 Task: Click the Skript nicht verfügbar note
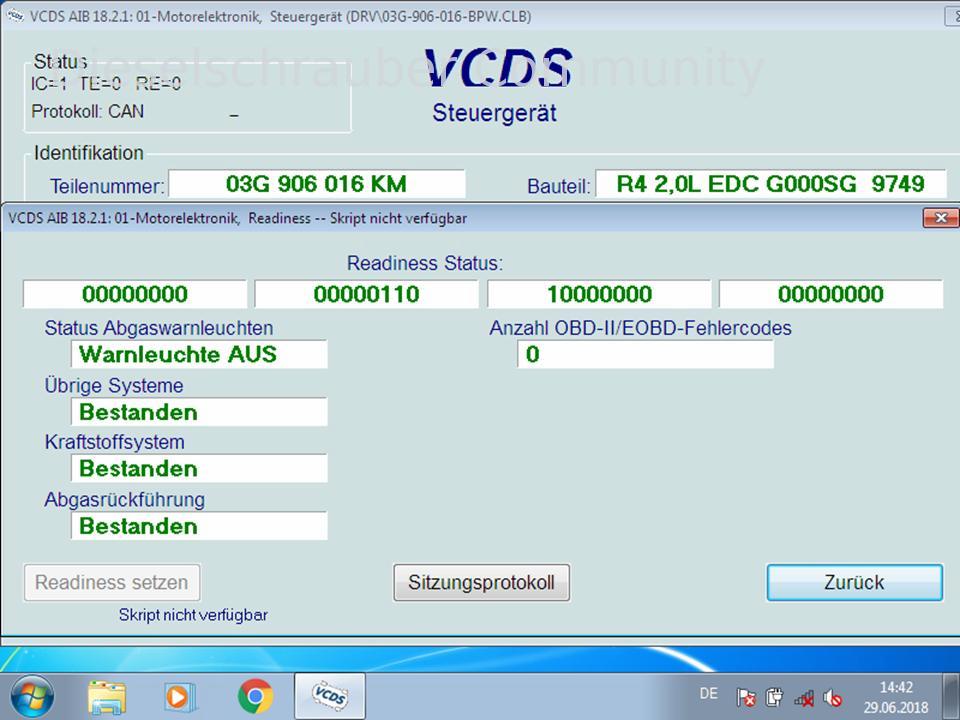coord(193,615)
